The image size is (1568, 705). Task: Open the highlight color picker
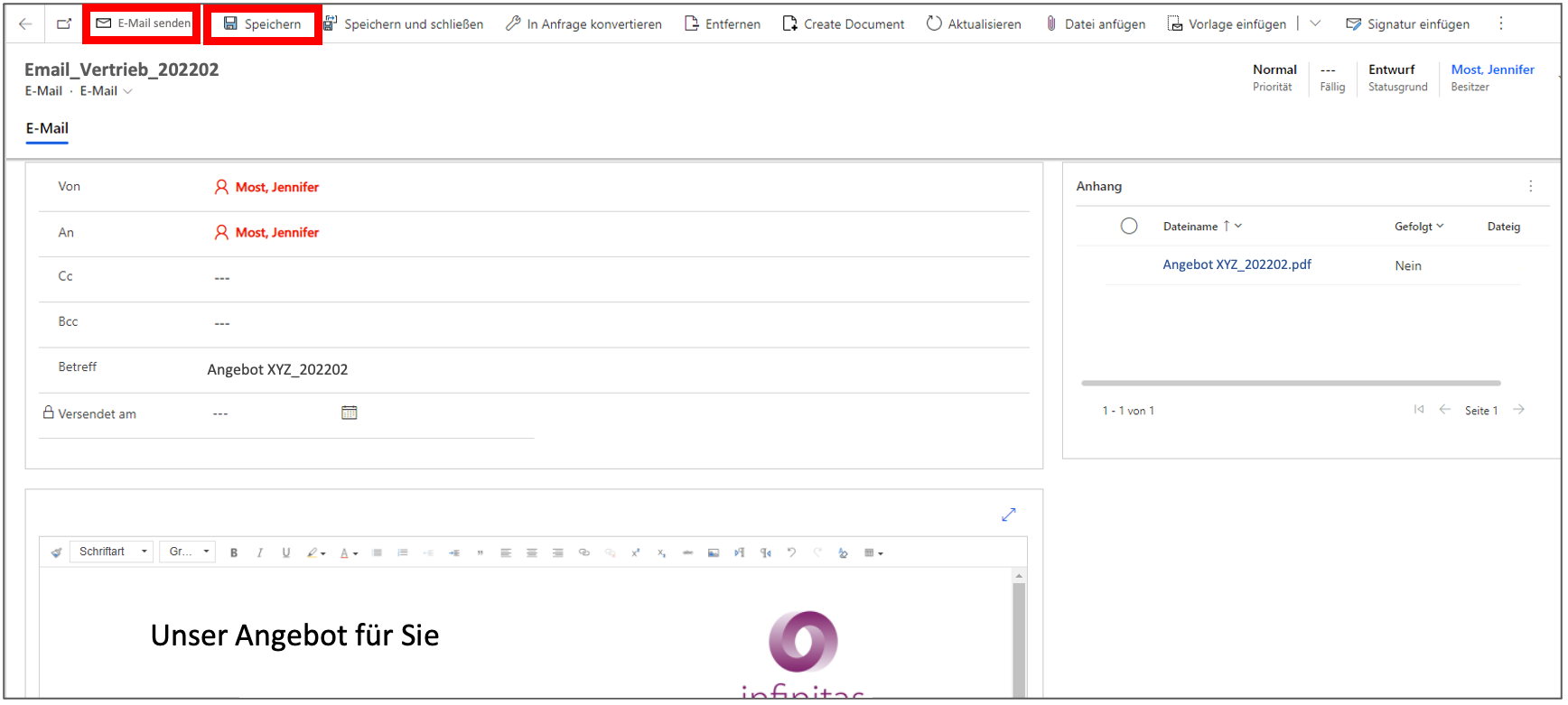pos(316,552)
